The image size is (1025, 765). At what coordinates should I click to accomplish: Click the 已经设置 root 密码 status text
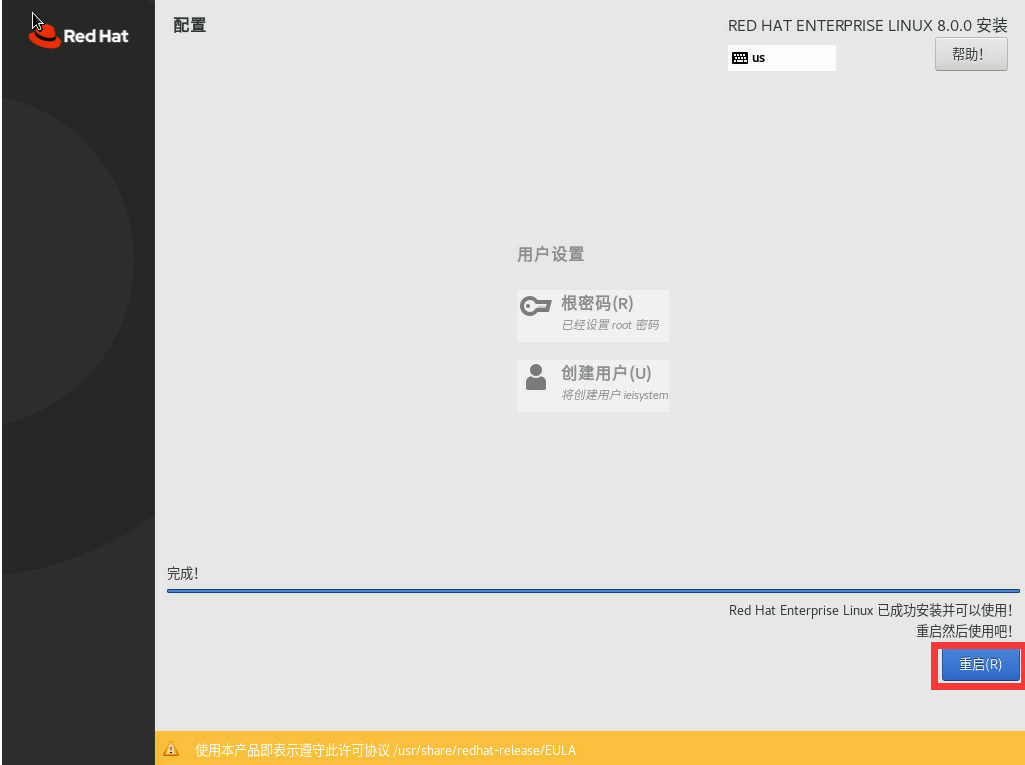(x=609, y=326)
